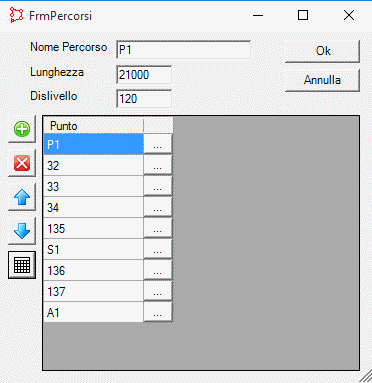Open the ellipsis button for point P1
Screen dimensions: 372x383
(x=158, y=144)
